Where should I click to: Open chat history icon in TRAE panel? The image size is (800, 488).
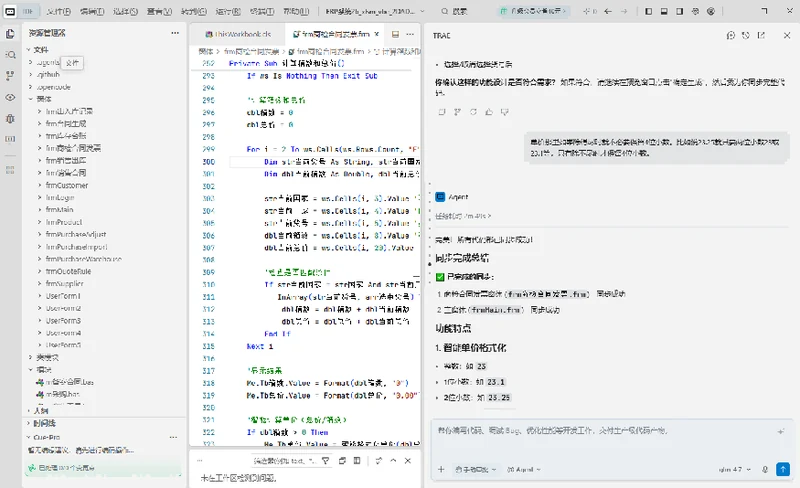coord(746,35)
